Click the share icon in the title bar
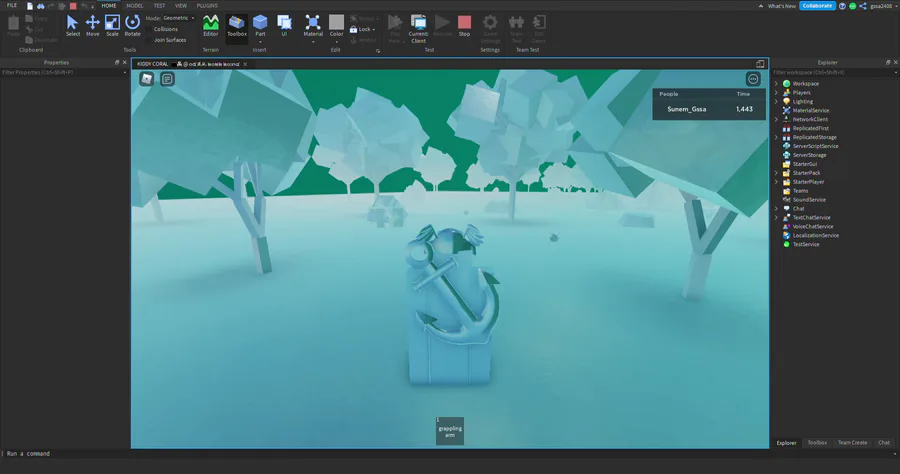Image resolution: width=900 pixels, height=474 pixels. point(863,6)
